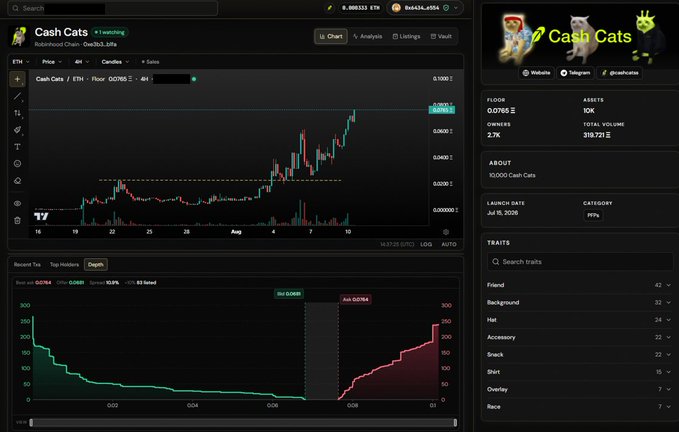Switch to the Vault tab

[441, 36]
